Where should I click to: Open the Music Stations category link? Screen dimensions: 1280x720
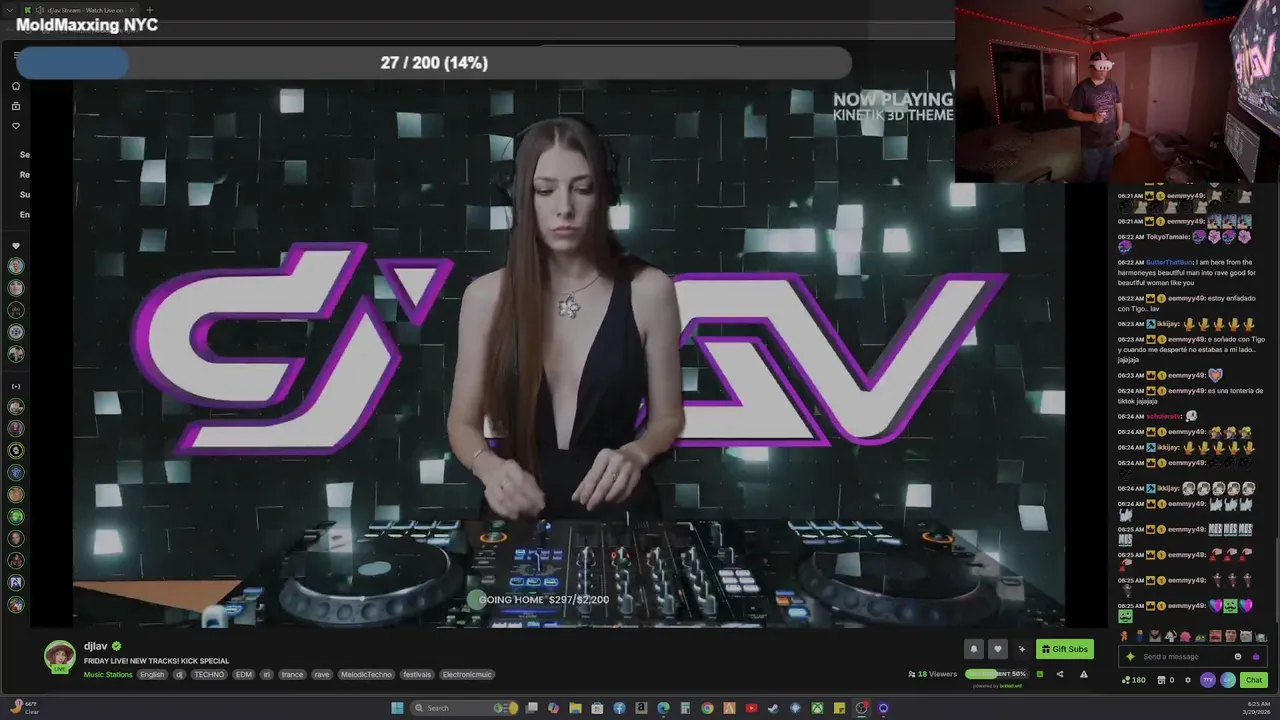108,675
